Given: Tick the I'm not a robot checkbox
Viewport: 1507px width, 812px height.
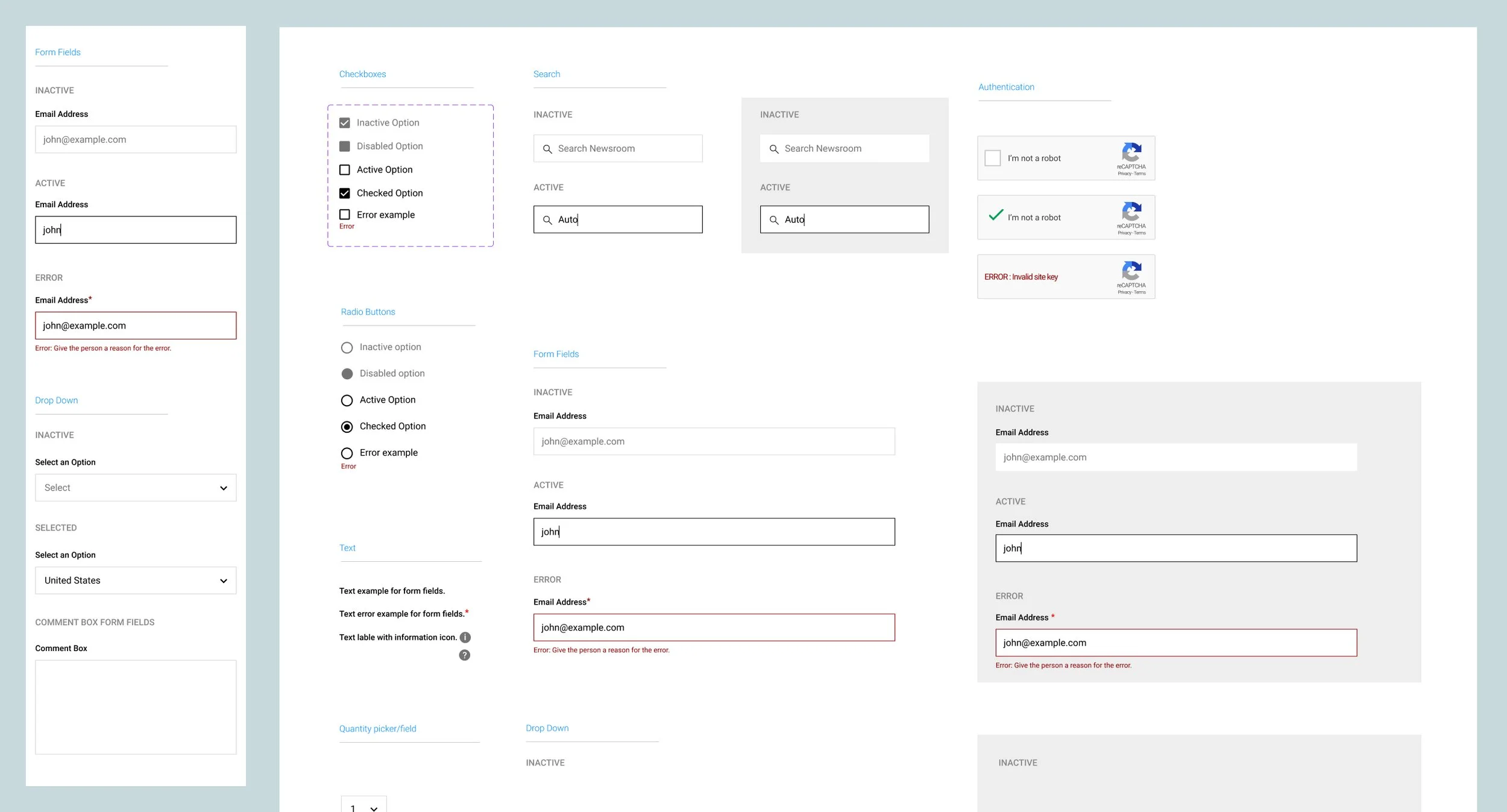Looking at the screenshot, I should coord(992,158).
